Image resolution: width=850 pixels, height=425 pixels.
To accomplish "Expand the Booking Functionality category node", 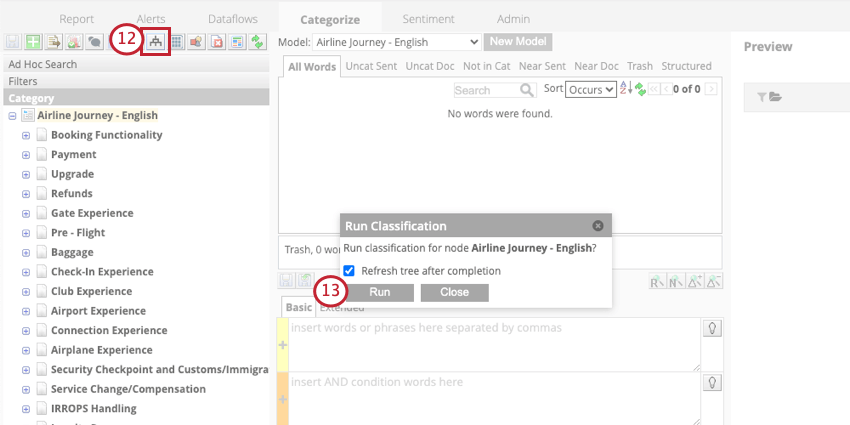I will 26,135.
